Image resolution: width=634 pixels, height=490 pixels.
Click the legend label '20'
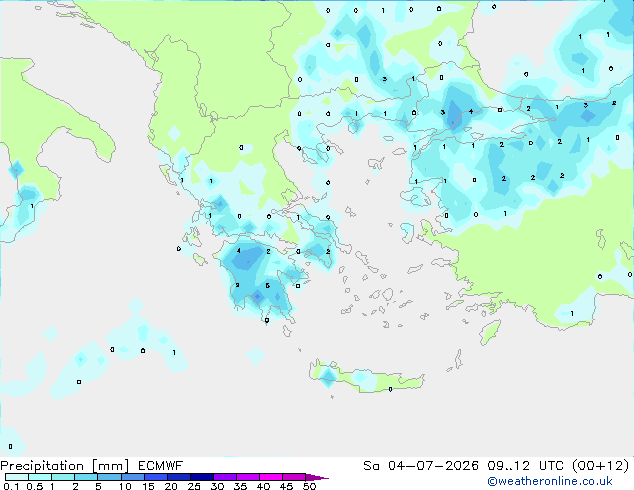[x=171, y=486]
